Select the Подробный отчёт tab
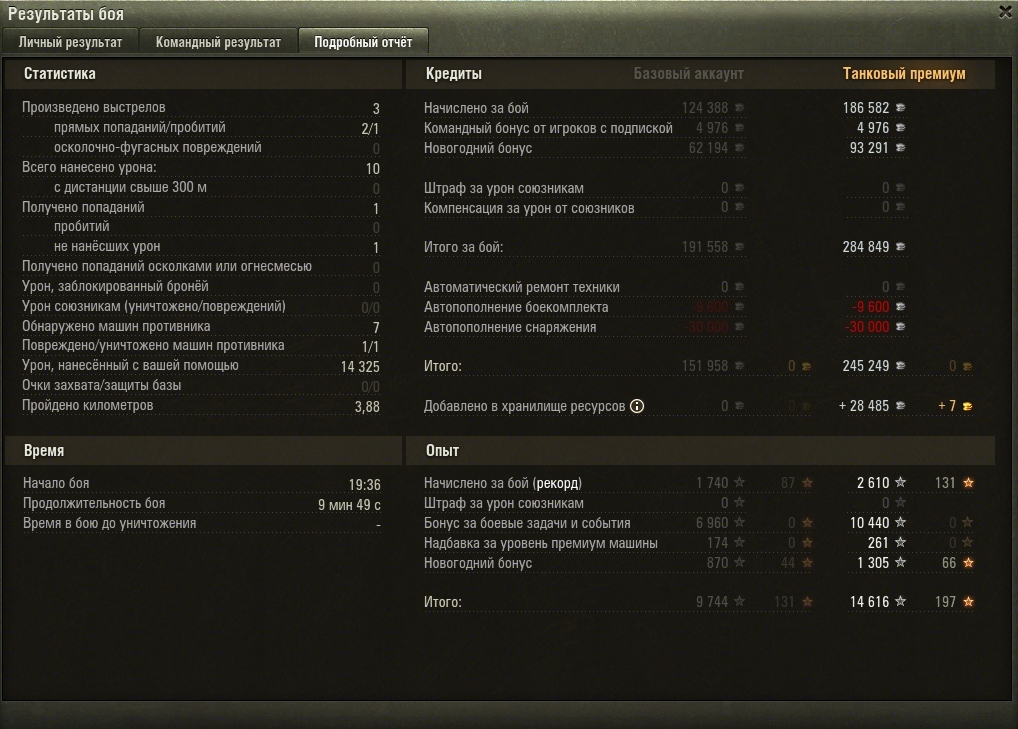 click(x=363, y=42)
